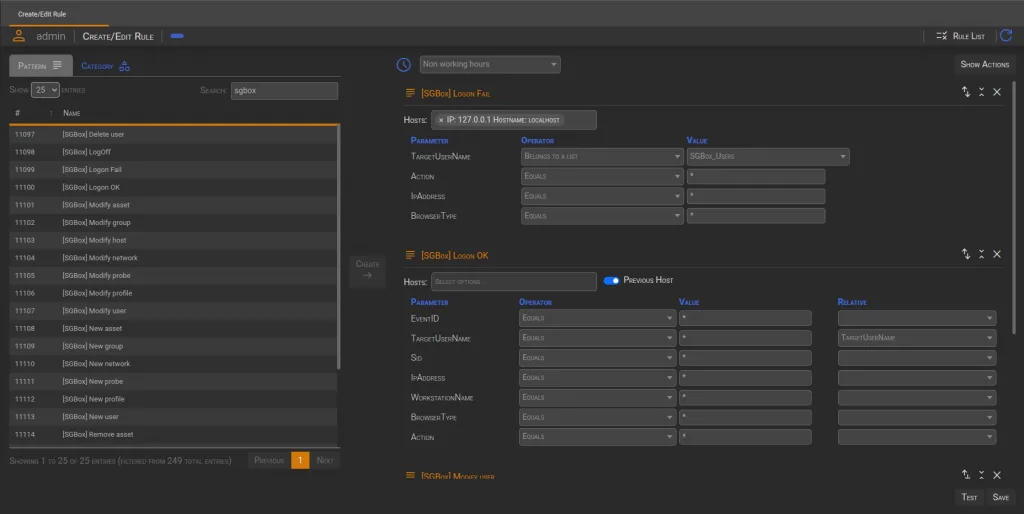Sort the table by # column
The image size is (1024, 514).
pos(34,113)
